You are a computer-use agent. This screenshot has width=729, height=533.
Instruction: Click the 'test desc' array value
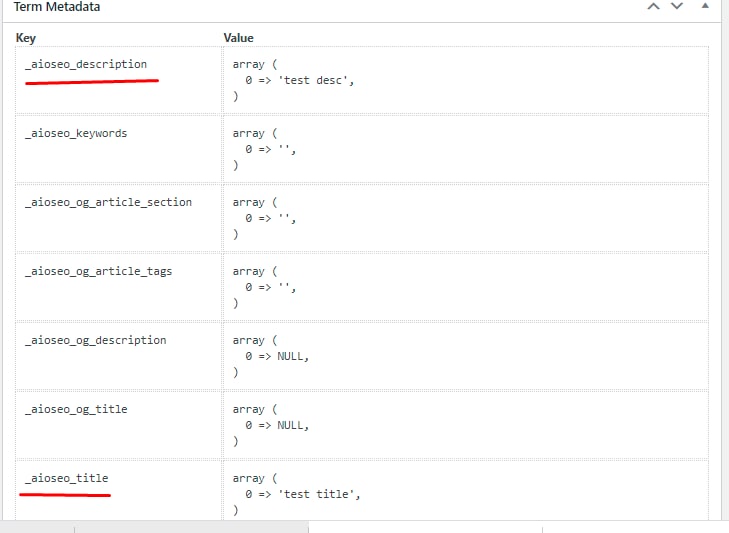[x=293, y=80]
